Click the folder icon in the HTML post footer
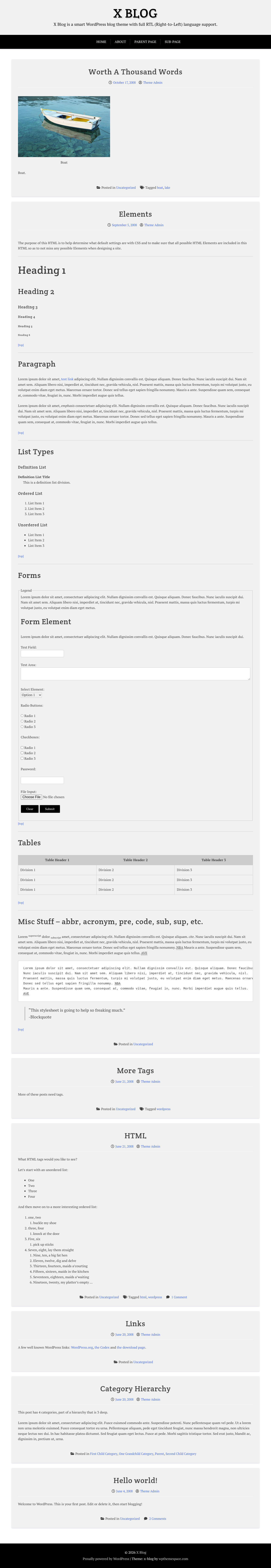The image size is (271, 1568). point(82,1297)
